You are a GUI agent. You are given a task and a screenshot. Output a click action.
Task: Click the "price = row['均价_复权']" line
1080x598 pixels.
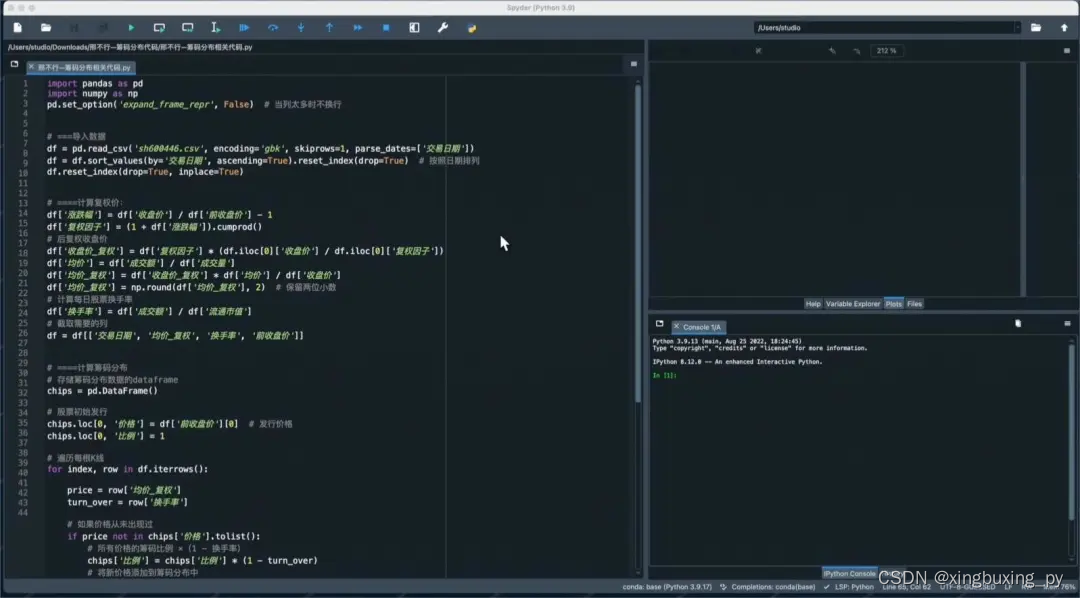(124, 490)
